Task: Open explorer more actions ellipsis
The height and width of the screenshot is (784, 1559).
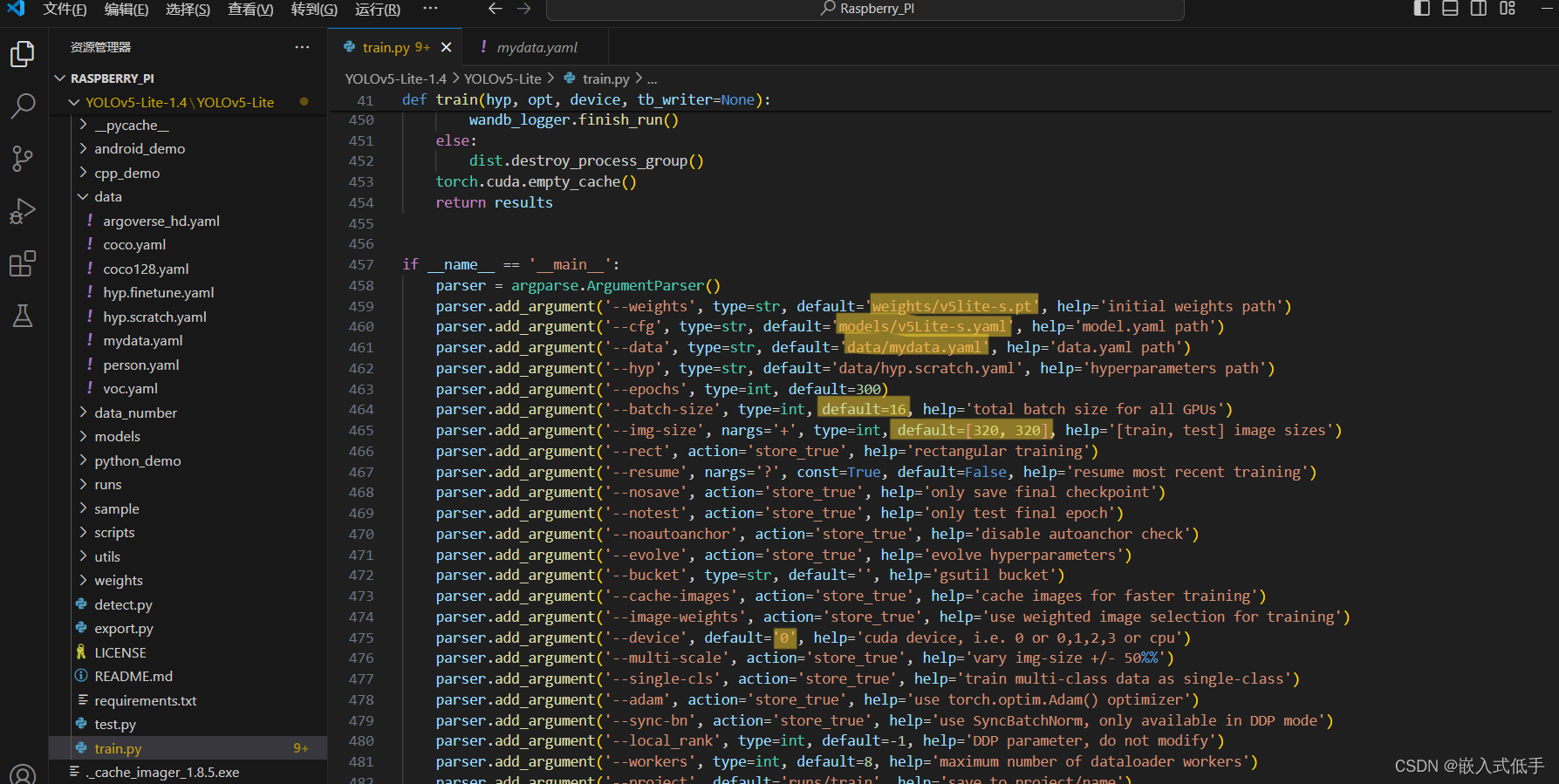Action: pos(302,47)
